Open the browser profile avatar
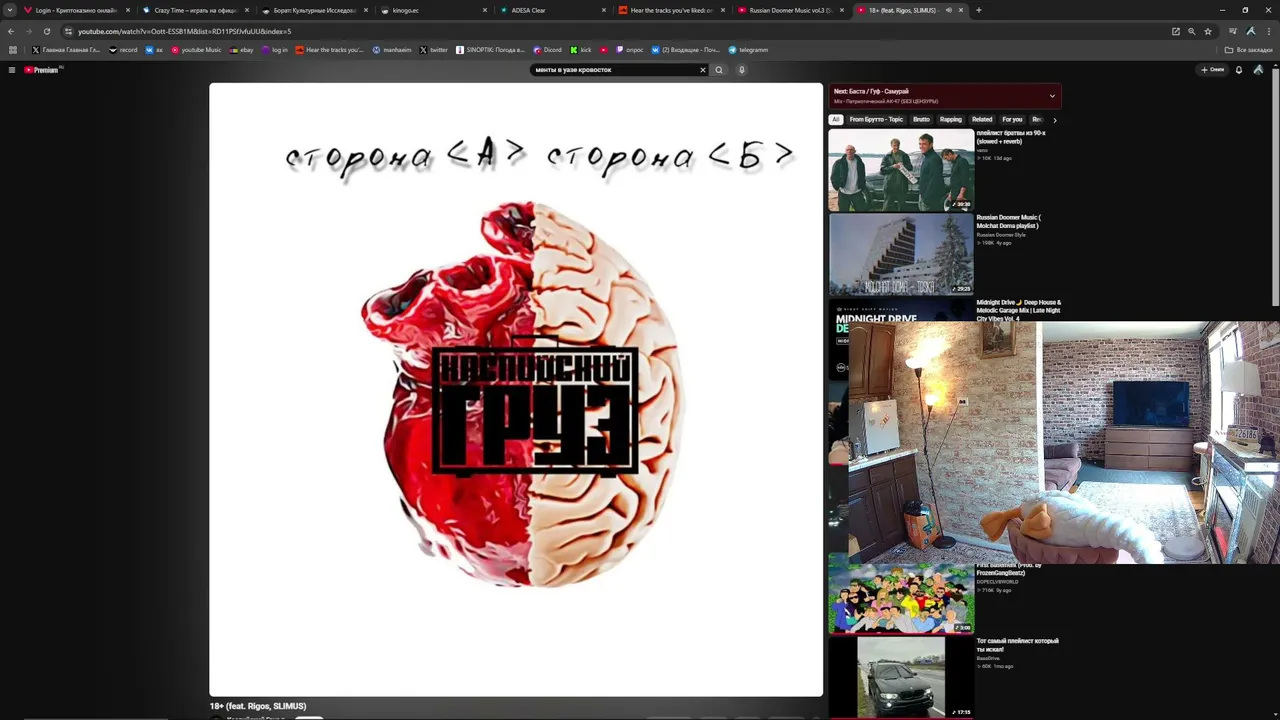1280x720 pixels. 1251,31
